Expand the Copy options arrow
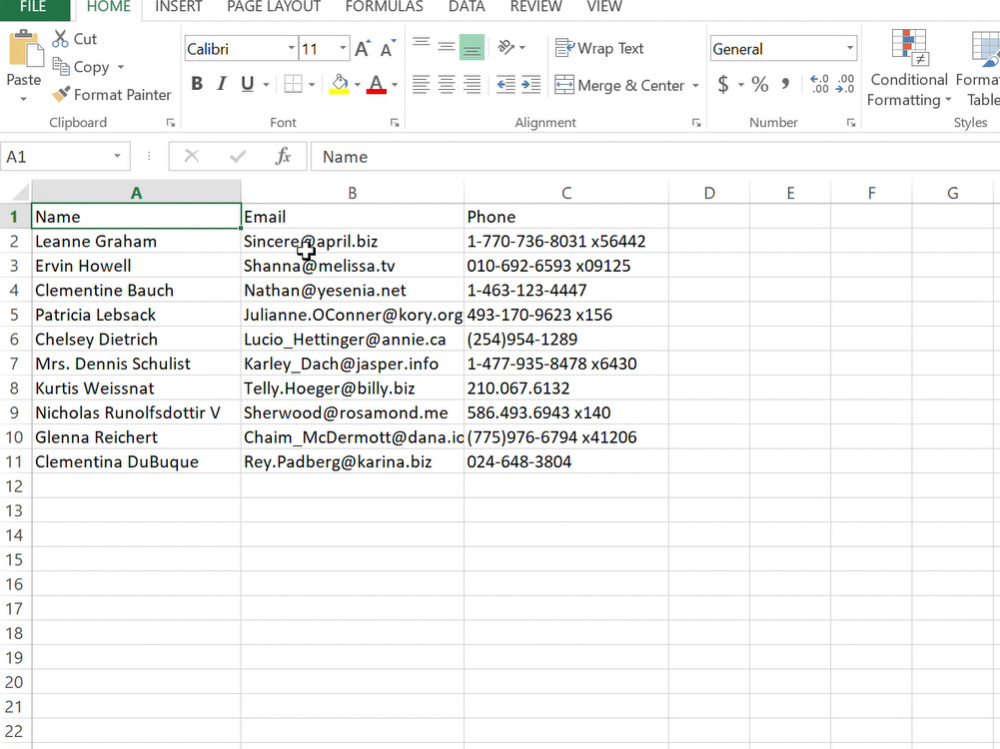The height and width of the screenshot is (749, 1000). 121,67
